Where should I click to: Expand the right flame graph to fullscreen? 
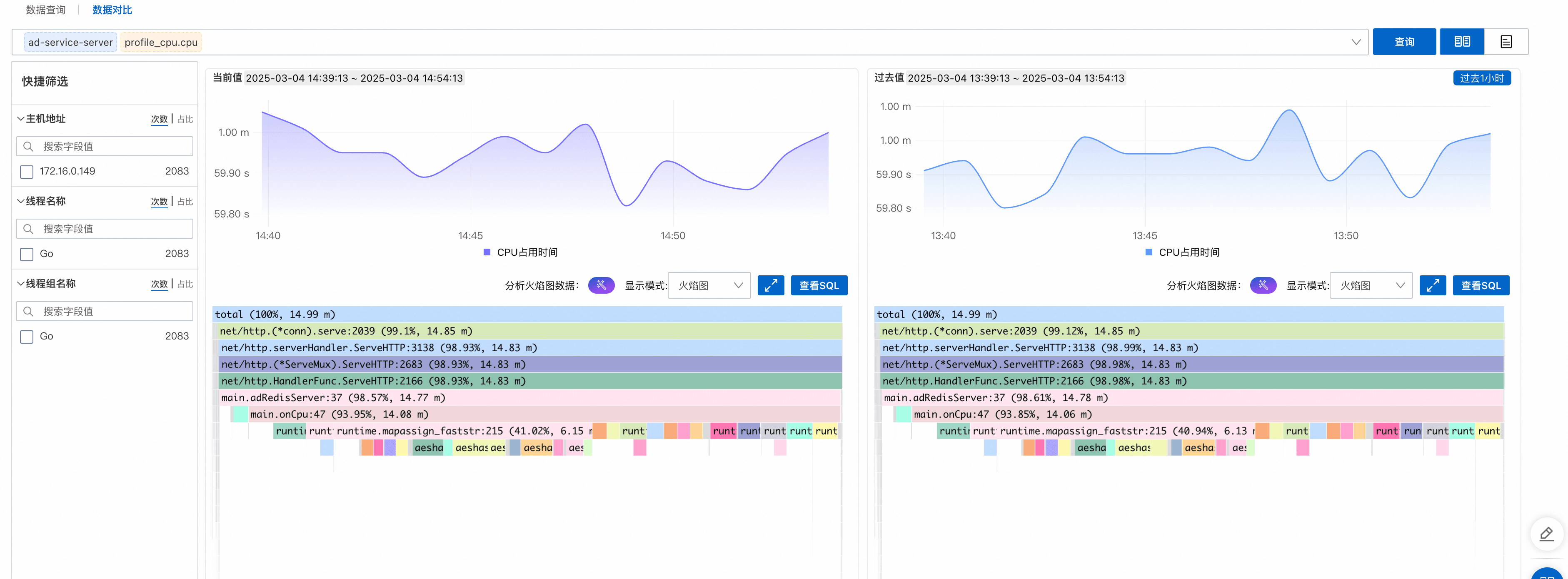pos(1432,285)
